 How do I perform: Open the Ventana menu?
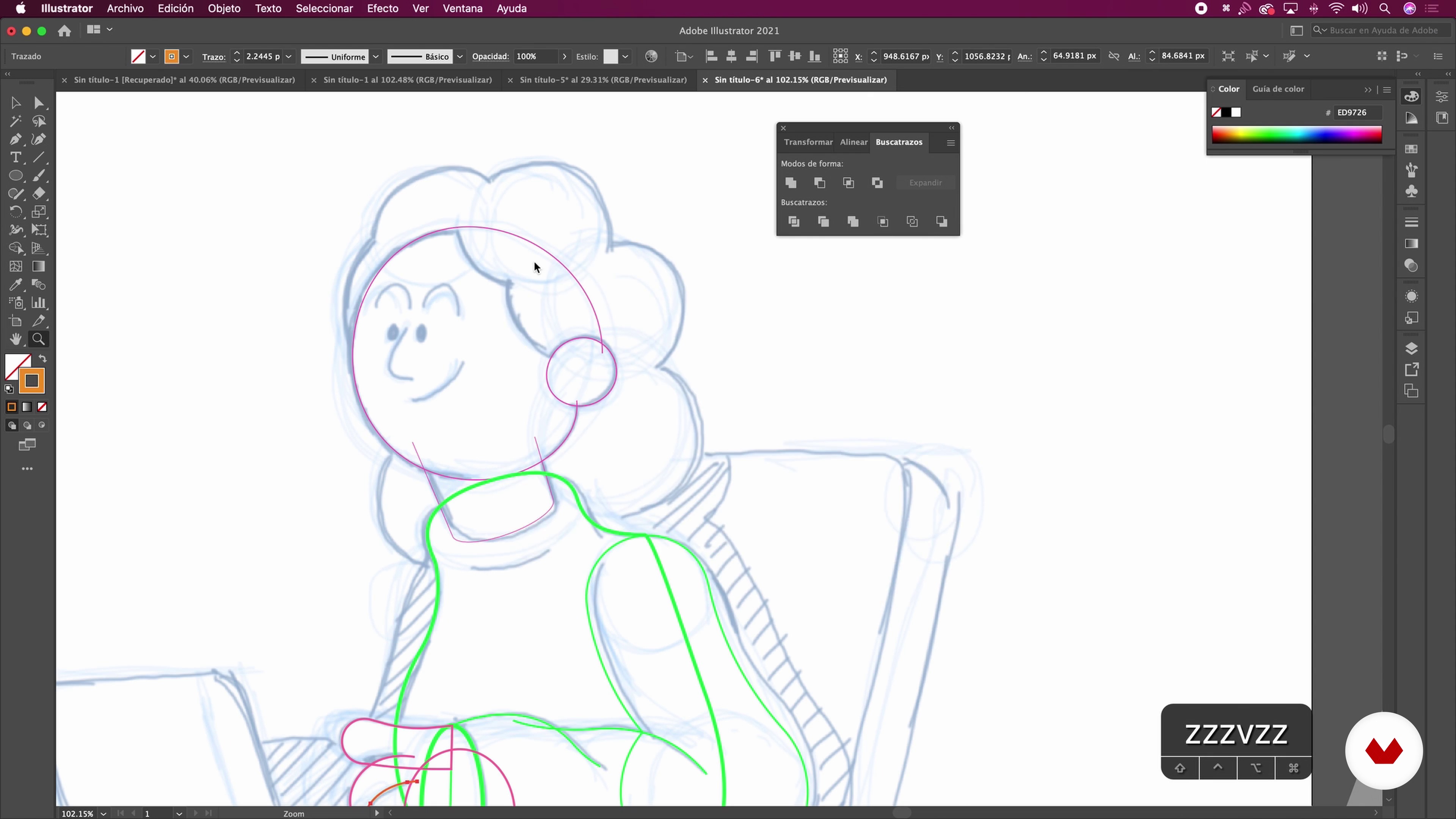[x=462, y=8]
